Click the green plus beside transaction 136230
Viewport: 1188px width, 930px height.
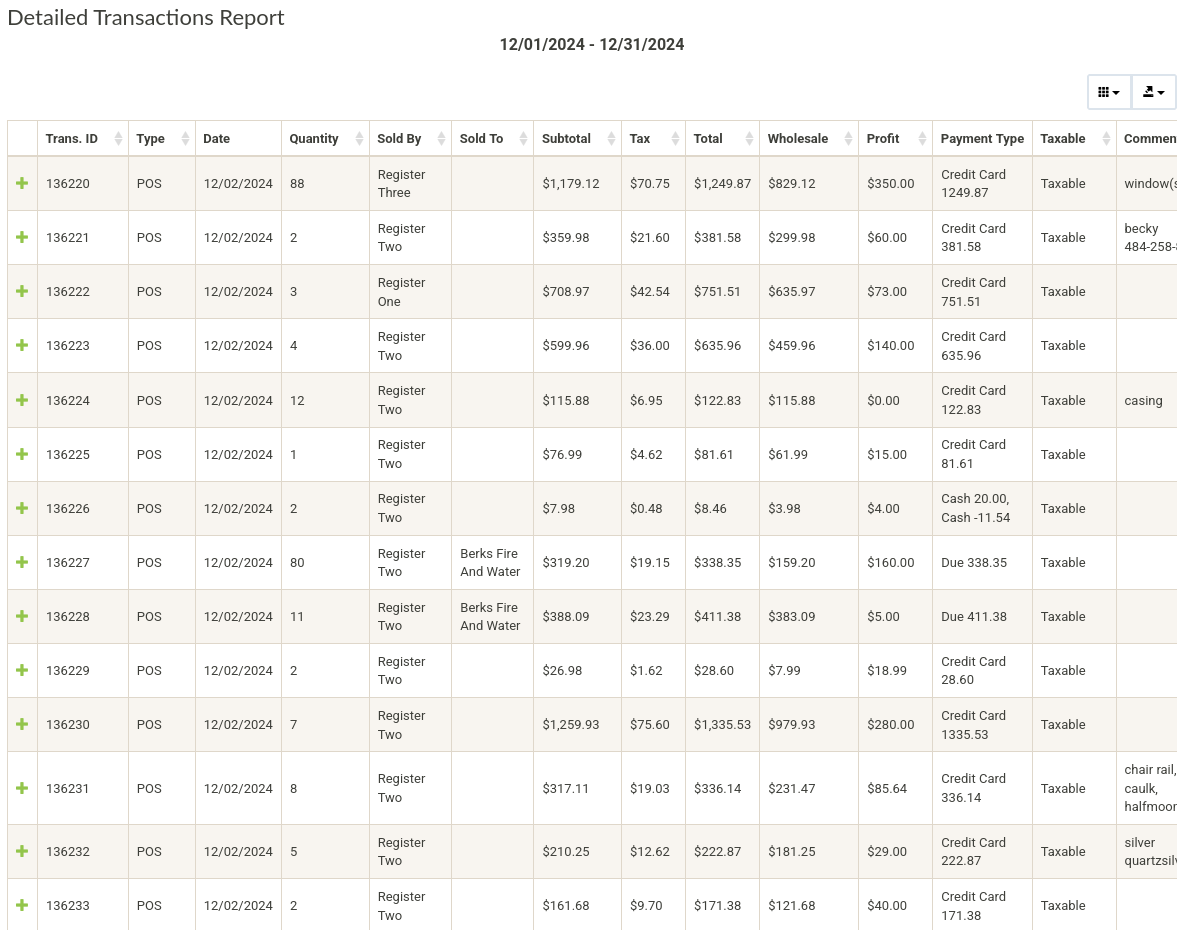[22, 724]
